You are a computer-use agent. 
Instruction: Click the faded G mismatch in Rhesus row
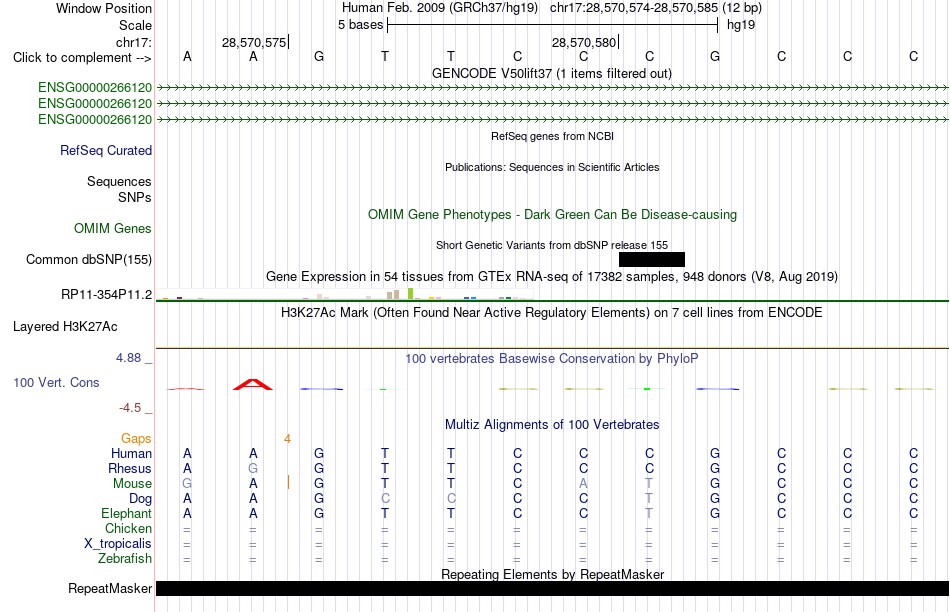tap(253, 468)
